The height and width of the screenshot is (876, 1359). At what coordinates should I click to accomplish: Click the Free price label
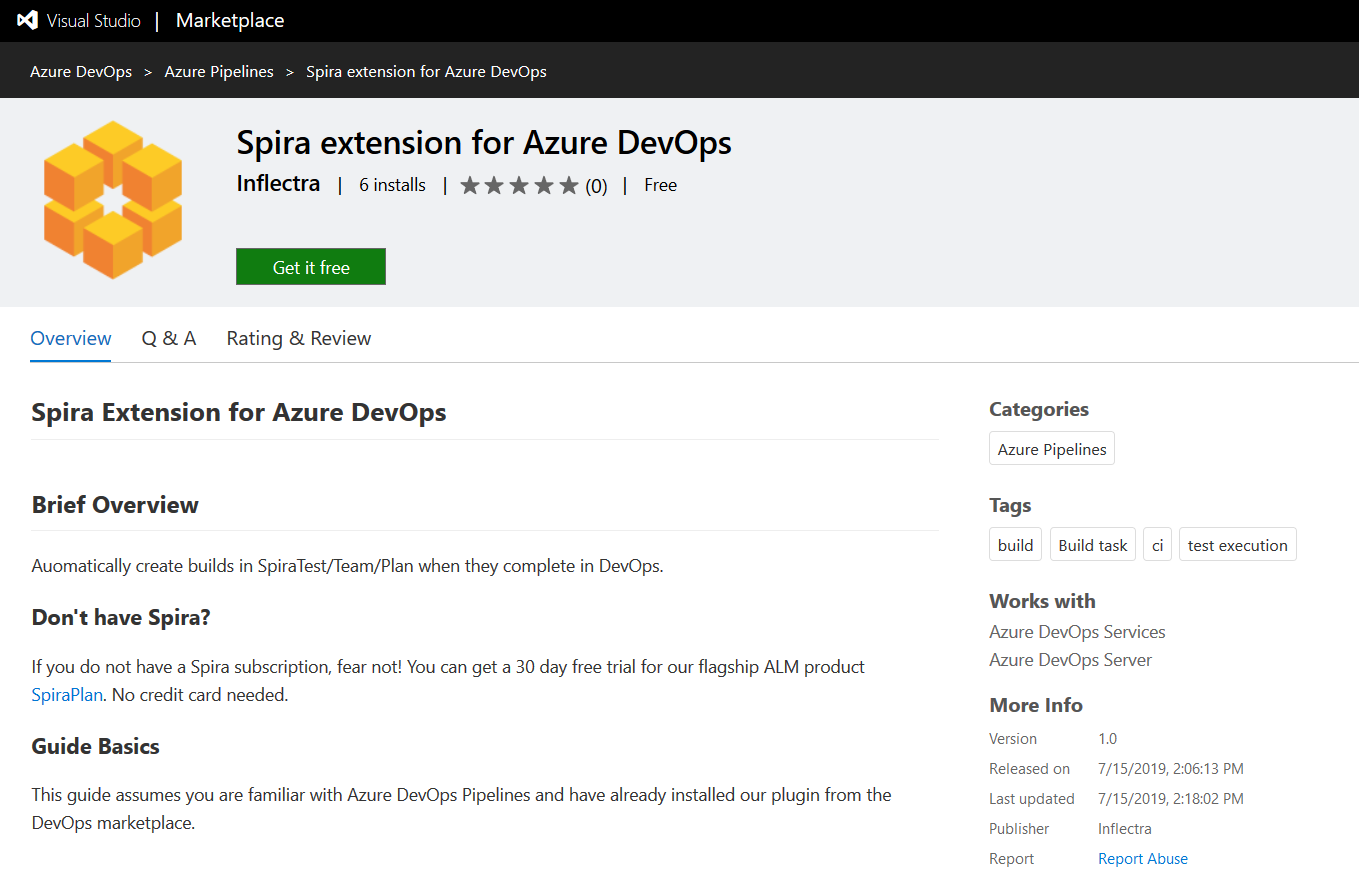660,185
